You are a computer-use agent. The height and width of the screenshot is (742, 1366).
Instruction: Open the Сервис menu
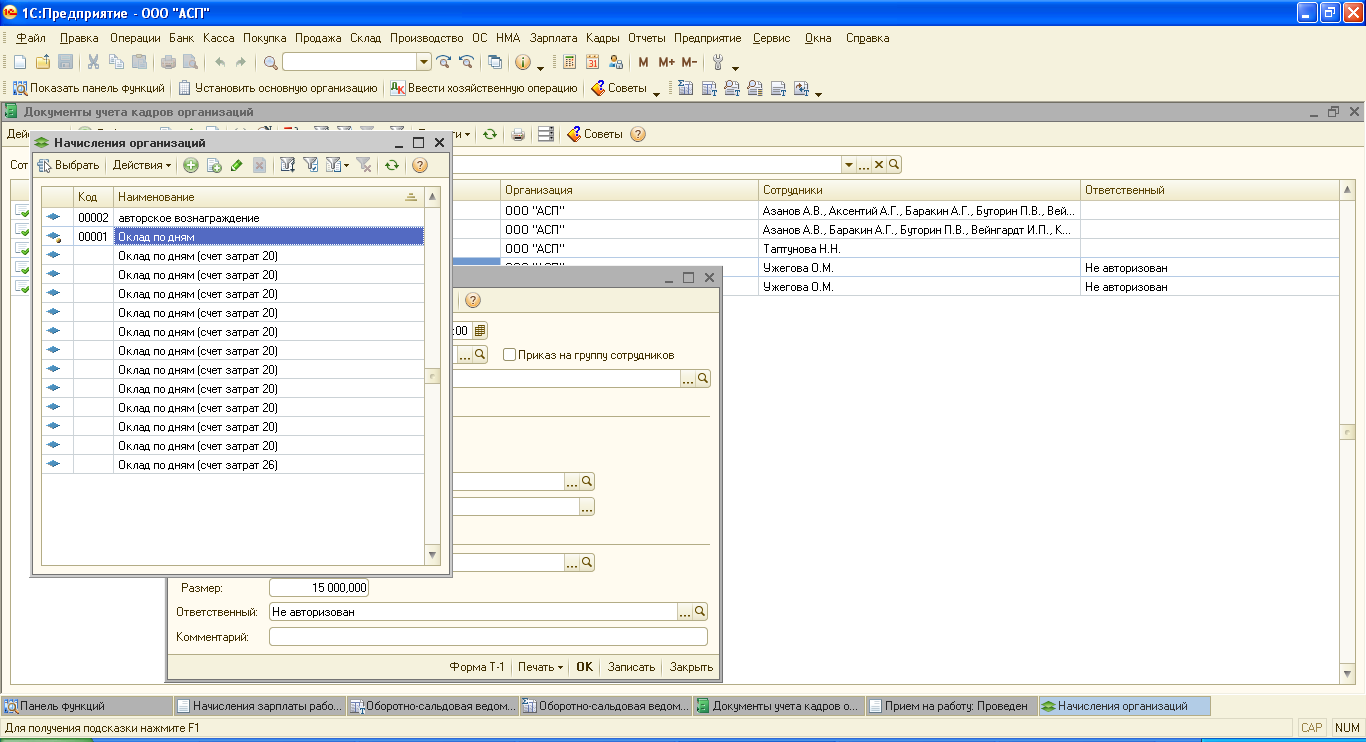pyautogui.click(x=771, y=38)
